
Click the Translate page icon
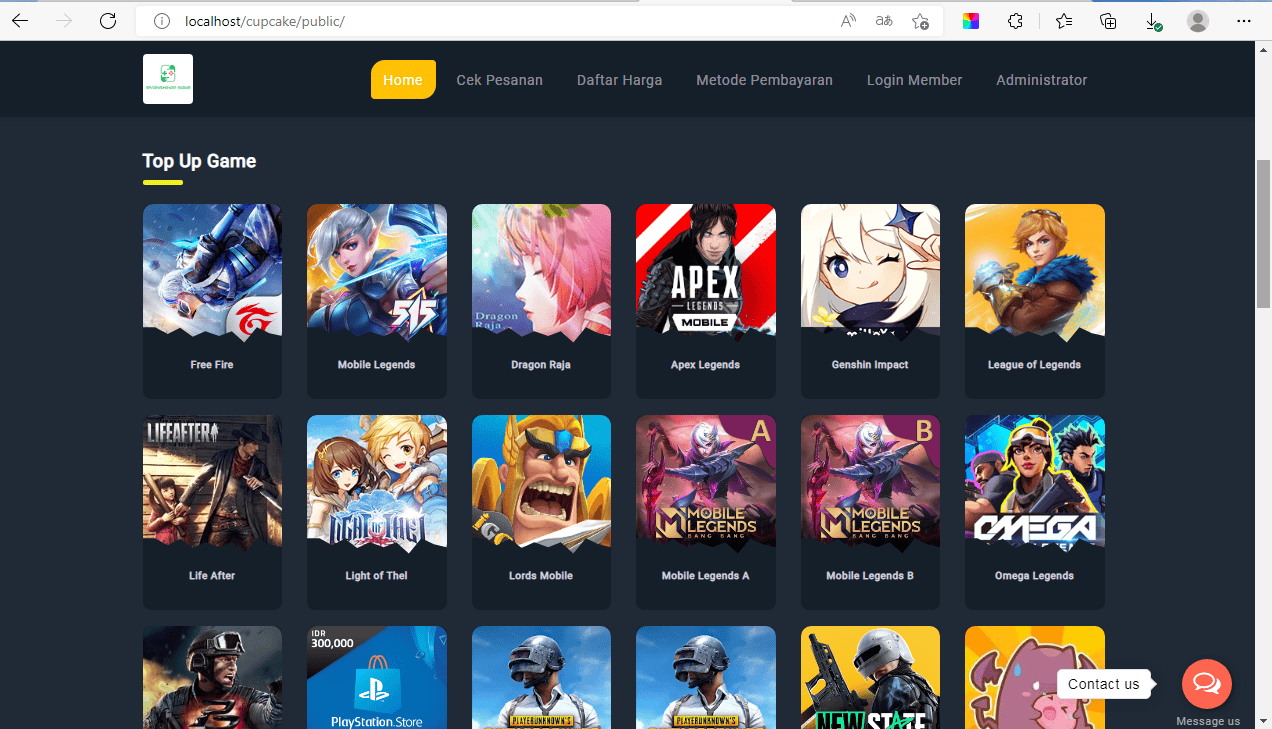pos(884,21)
